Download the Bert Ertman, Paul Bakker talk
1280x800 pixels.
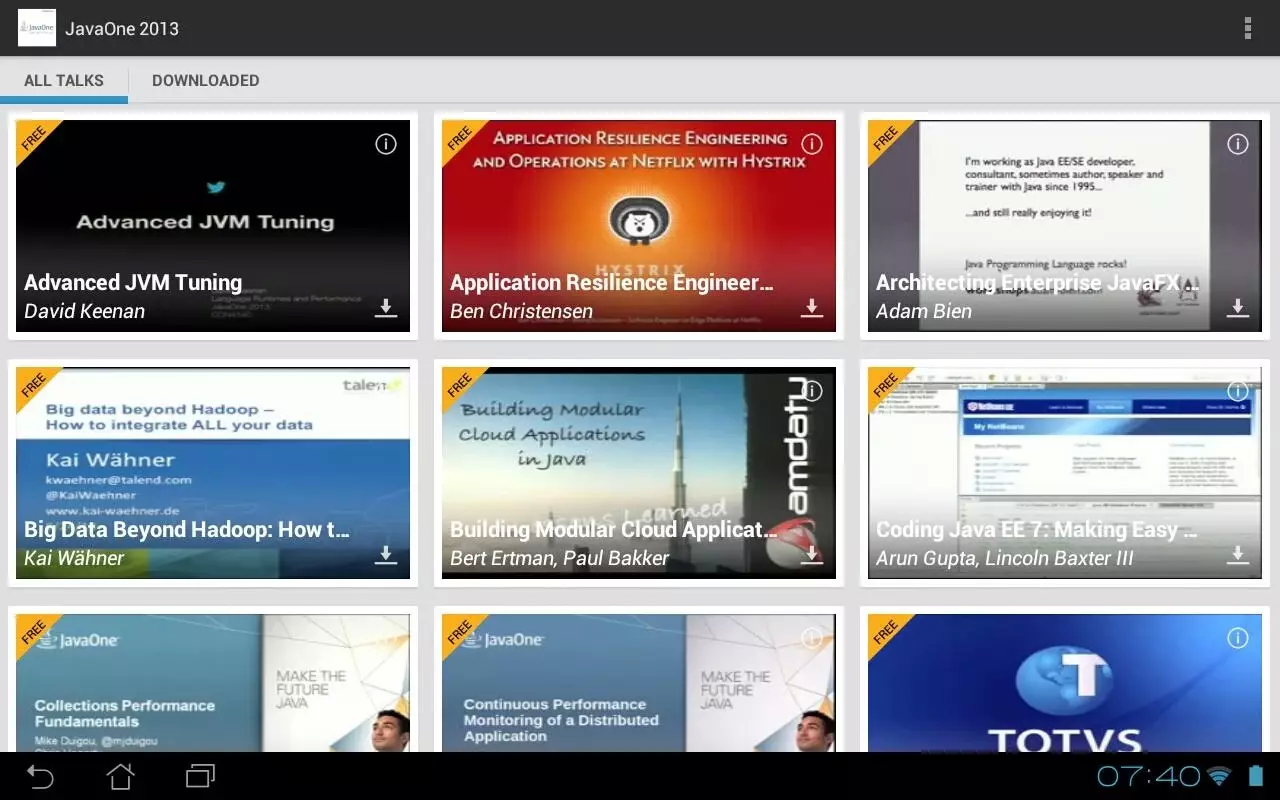(812, 555)
